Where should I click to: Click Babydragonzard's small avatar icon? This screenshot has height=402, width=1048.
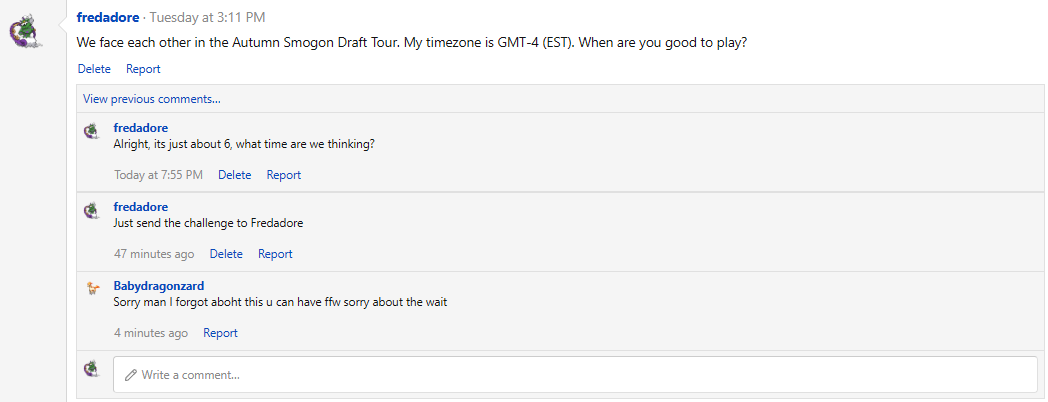click(92, 289)
